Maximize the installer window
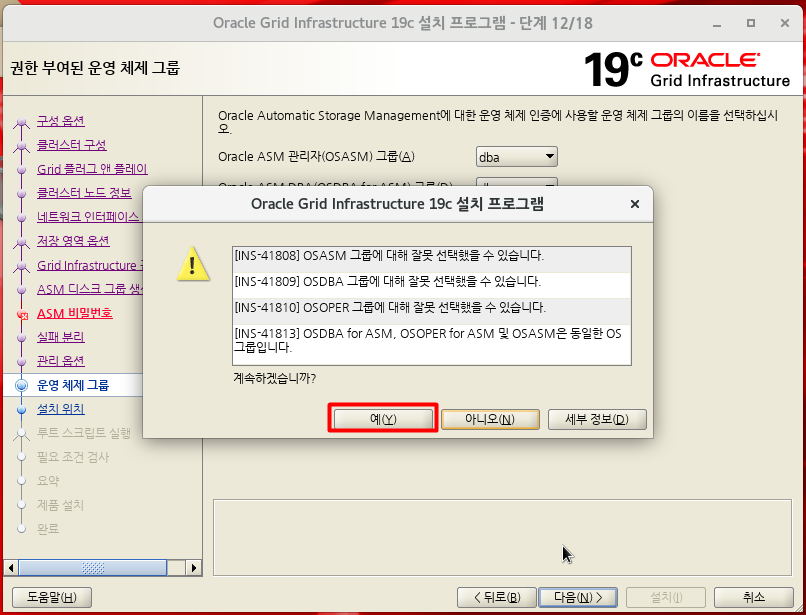 tap(751, 24)
